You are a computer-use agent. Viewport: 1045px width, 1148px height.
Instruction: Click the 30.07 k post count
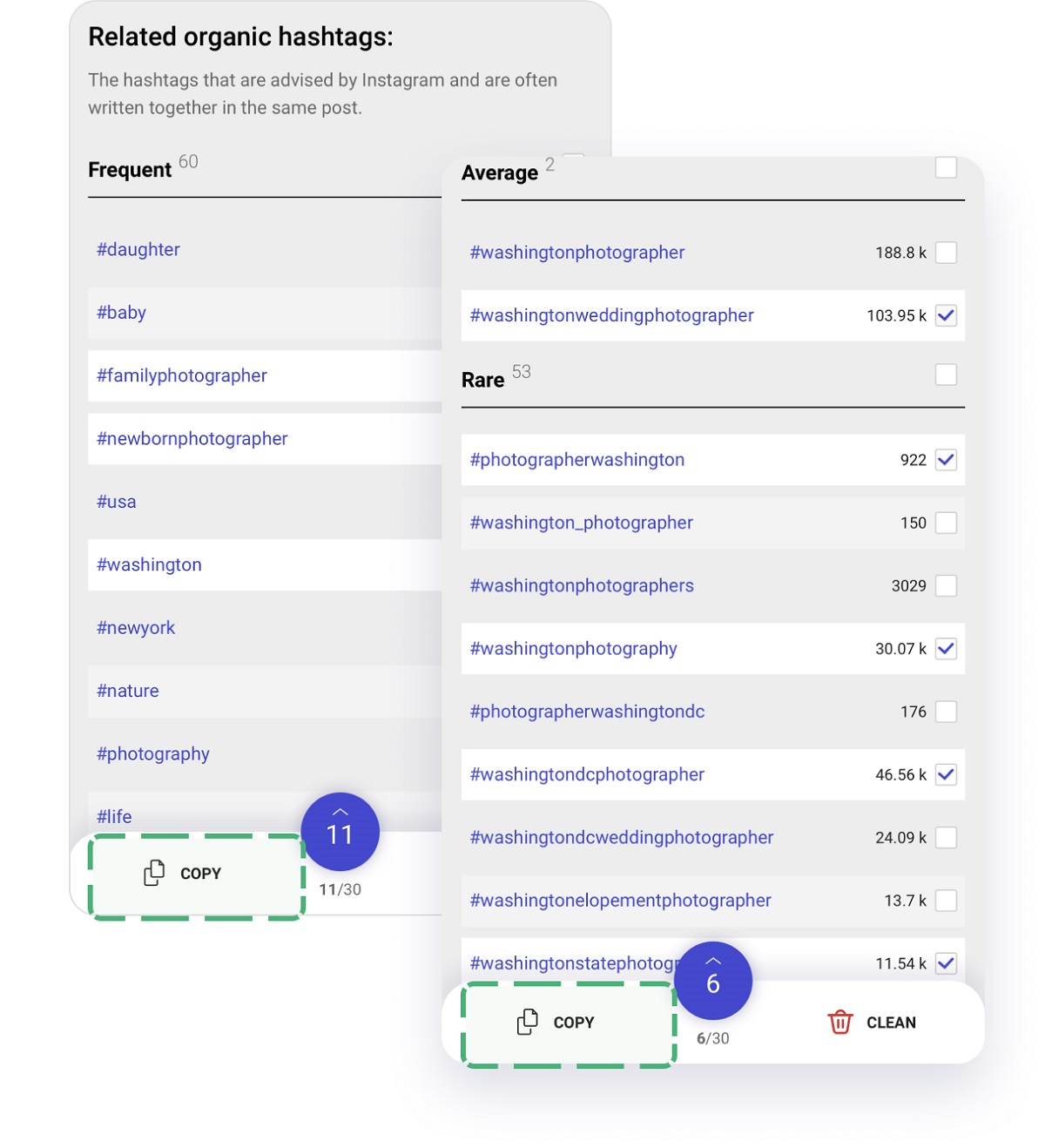coord(900,649)
